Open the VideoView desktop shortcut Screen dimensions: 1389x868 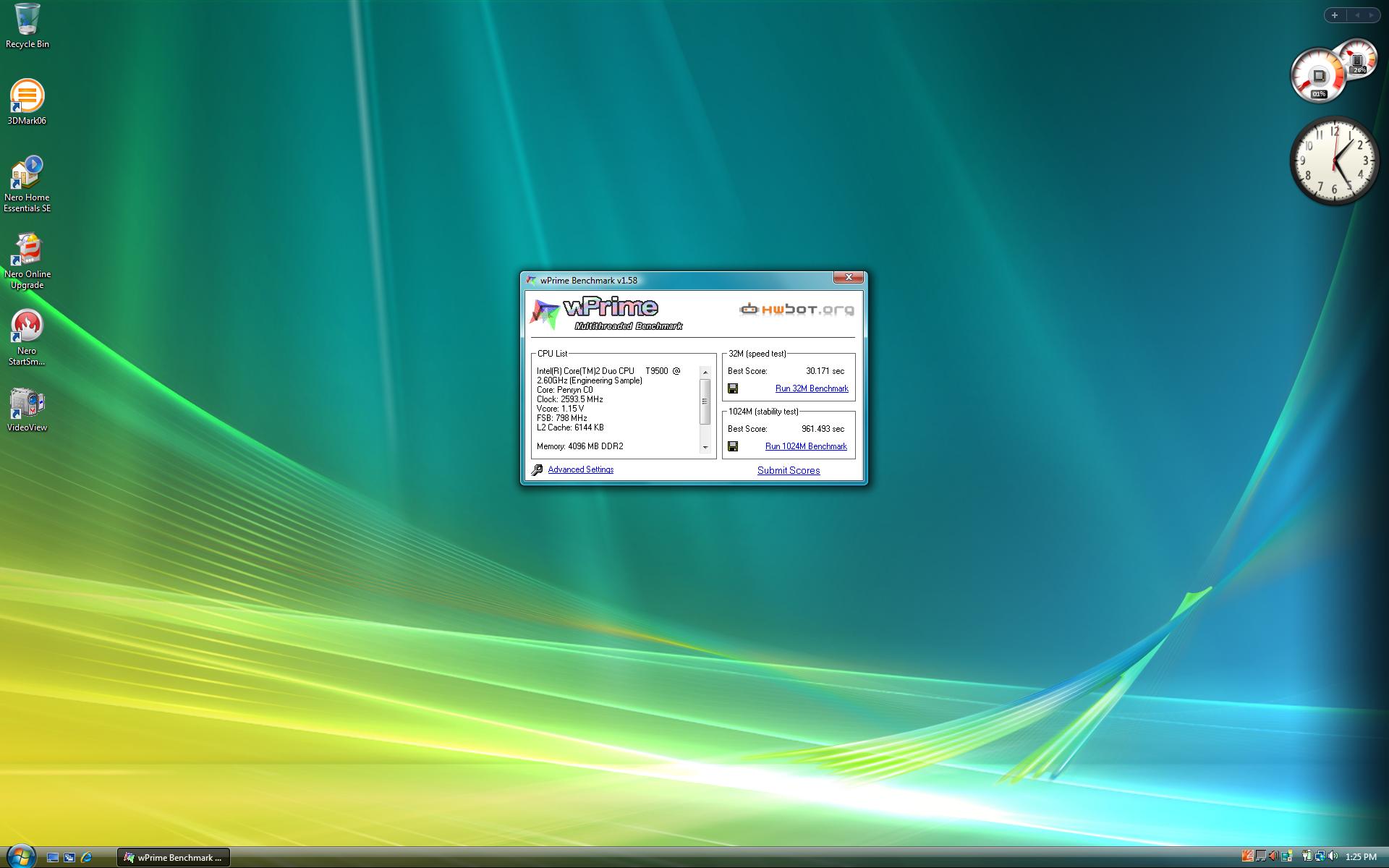point(27,410)
